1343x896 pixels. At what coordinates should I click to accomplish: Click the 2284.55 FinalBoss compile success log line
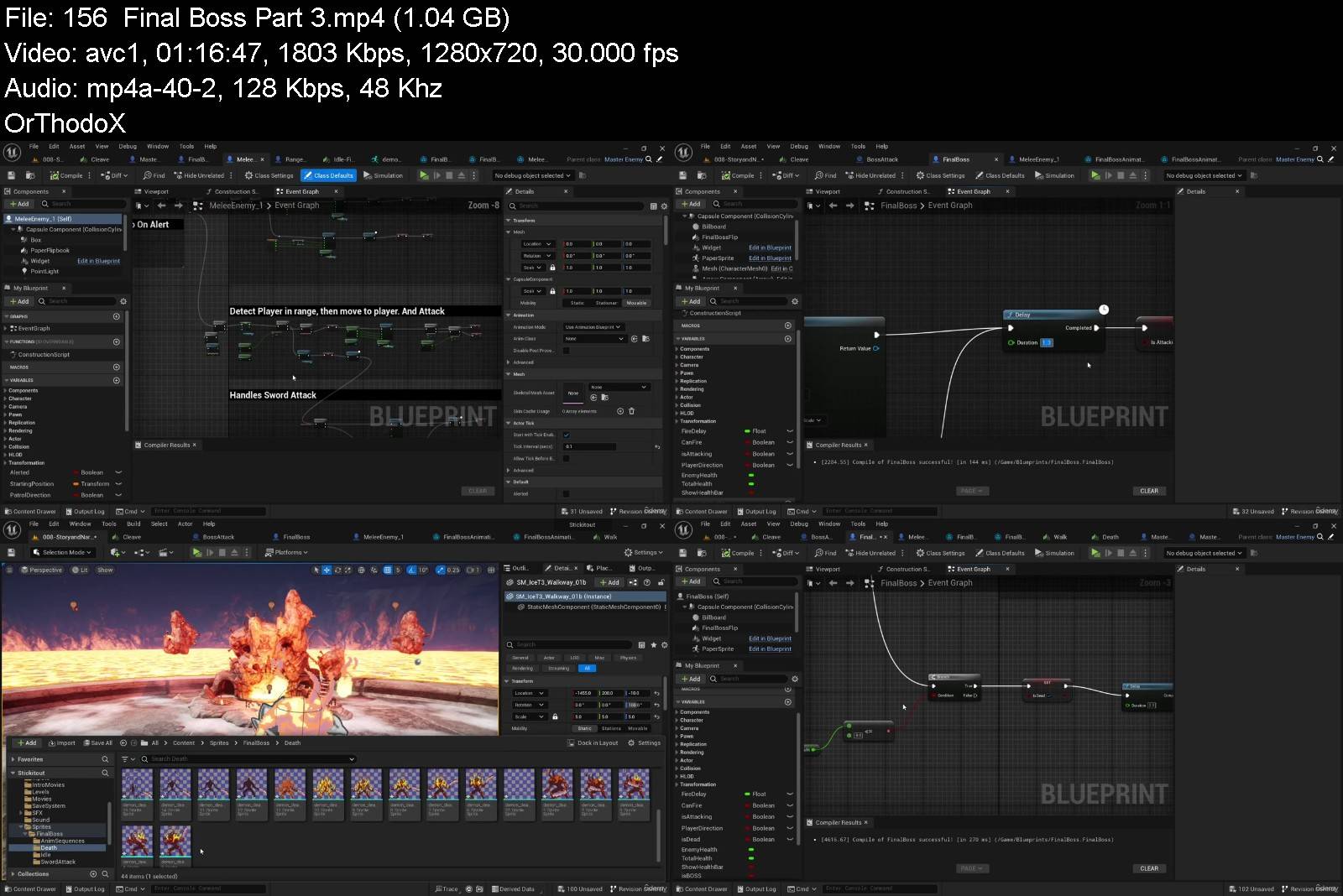[x=967, y=462]
